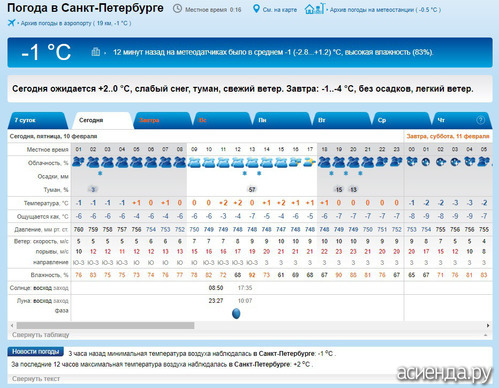This screenshot has height=388, width=499.
Task: Click cloudiness icon for hour 23
Action: pyautogui.click(x=396, y=162)
